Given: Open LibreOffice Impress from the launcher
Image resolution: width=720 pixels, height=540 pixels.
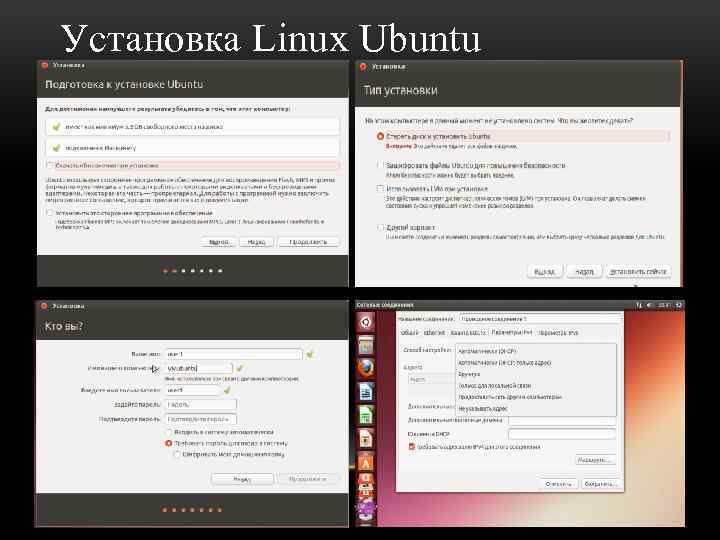Looking at the screenshot, I should pyautogui.click(x=366, y=439).
